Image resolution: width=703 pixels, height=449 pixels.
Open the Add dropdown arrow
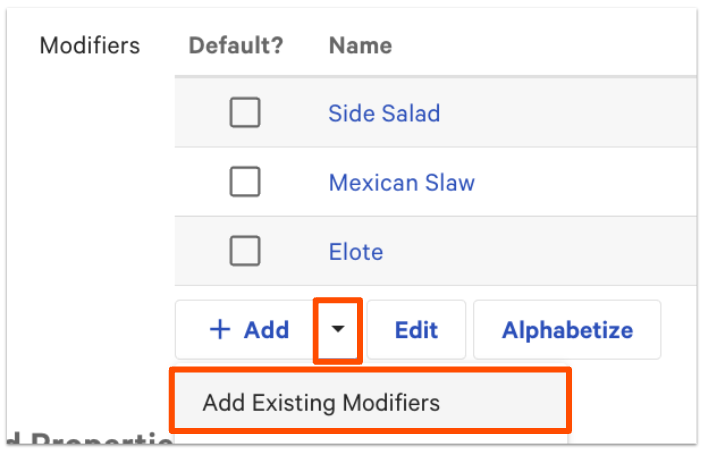coord(339,330)
